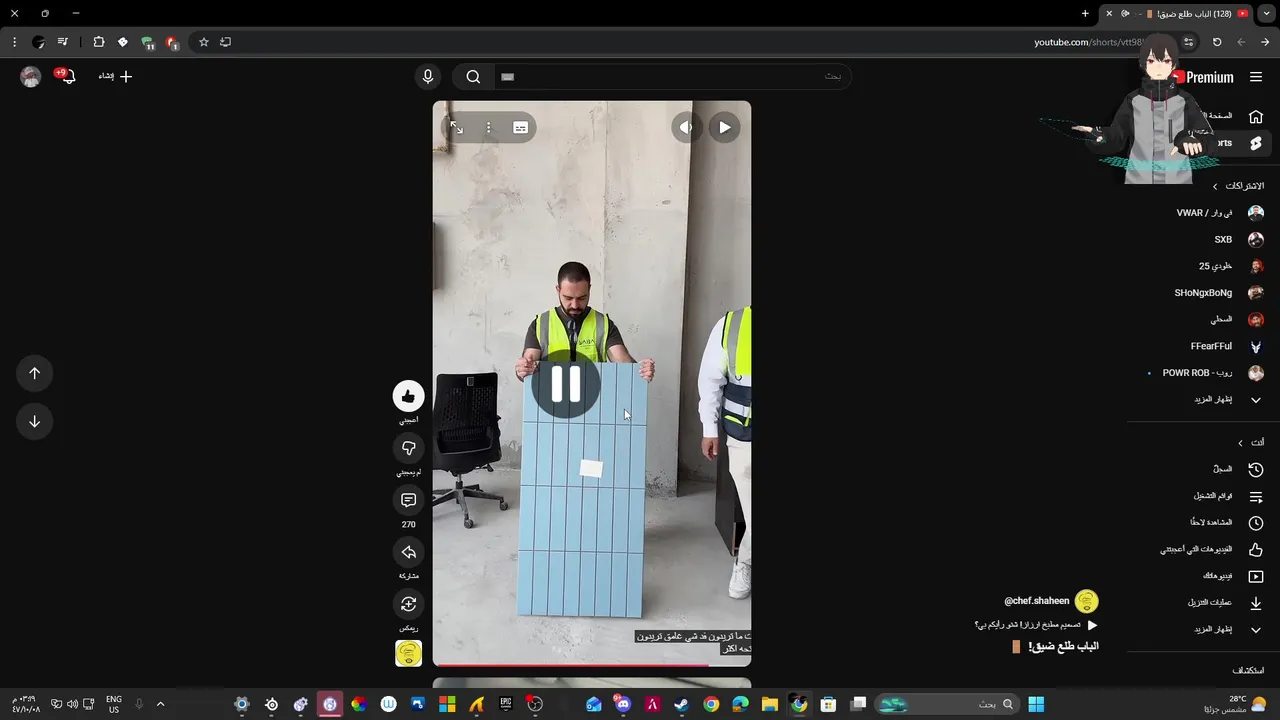Open the Short's sound source thumbnail
The height and width of the screenshot is (720, 1280).
point(408,654)
